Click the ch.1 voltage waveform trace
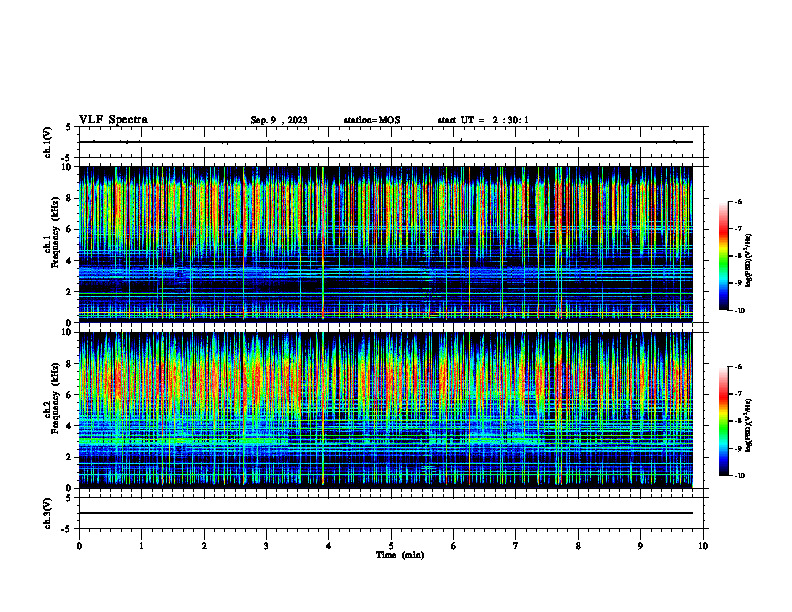This screenshot has width=792, height=612. tap(385, 142)
